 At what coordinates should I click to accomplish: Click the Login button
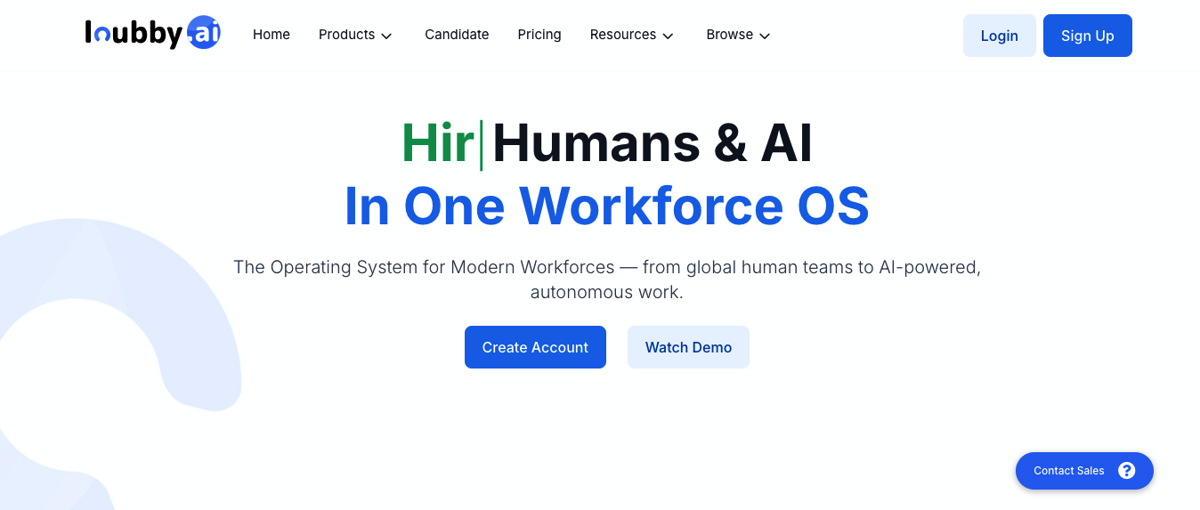click(x=999, y=36)
